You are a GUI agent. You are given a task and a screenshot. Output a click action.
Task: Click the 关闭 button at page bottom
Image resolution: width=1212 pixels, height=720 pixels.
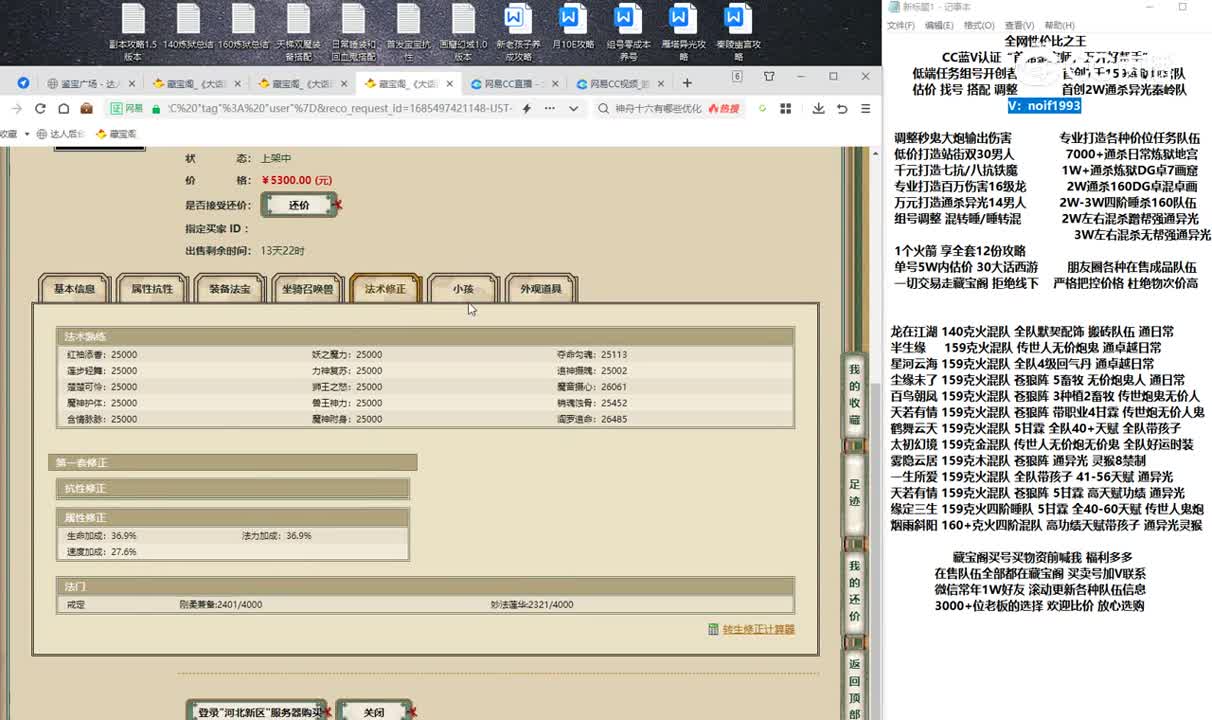374,712
